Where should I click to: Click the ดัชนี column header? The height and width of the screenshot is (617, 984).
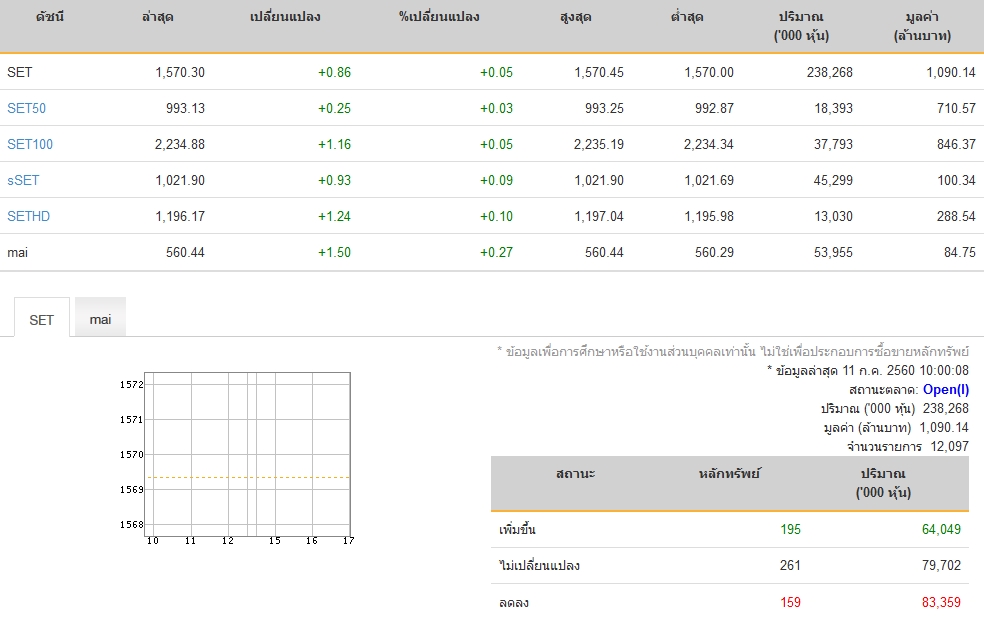[50, 17]
